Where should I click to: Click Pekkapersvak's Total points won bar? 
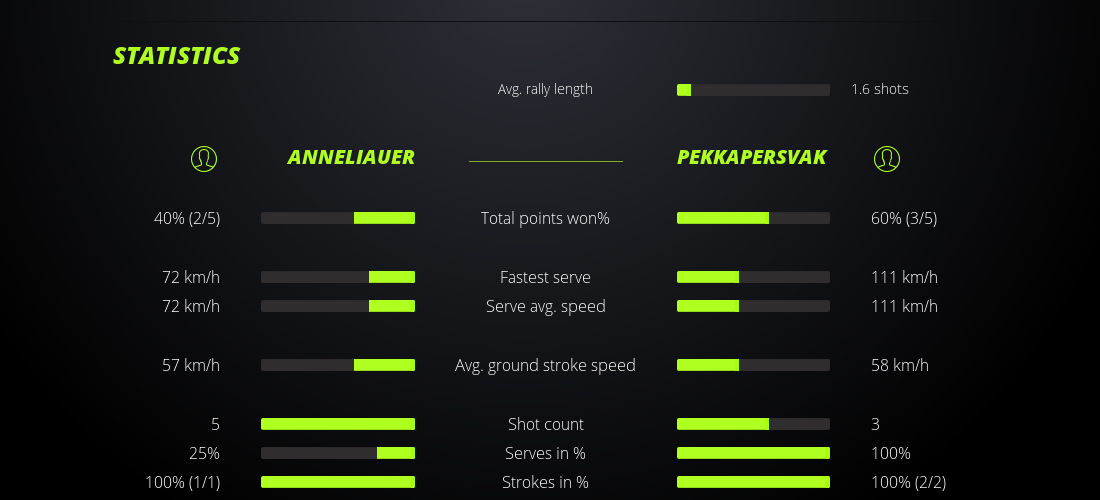[753, 218]
